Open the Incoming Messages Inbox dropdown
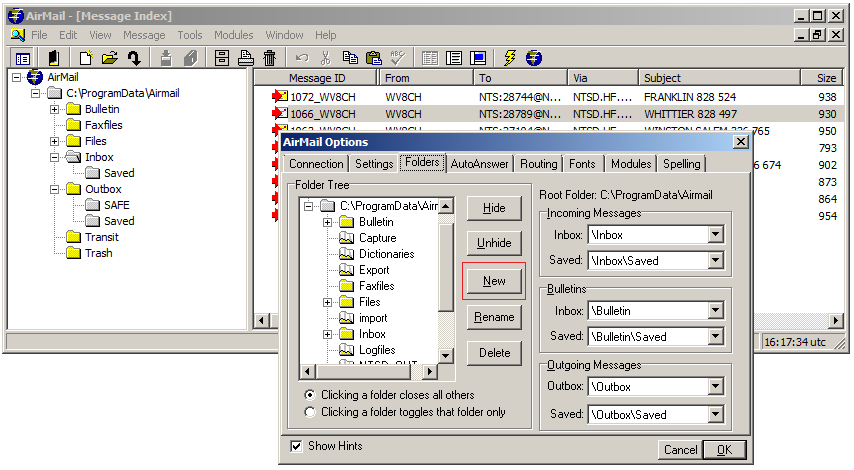This screenshot has height=470, width=854. coord(716,235)
